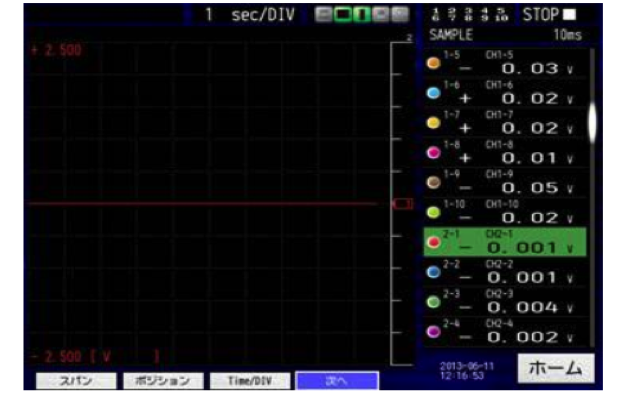The image size is (621, 397).
Task: Select the 4/9 channel group indicator
Action: tap(485, 15)
